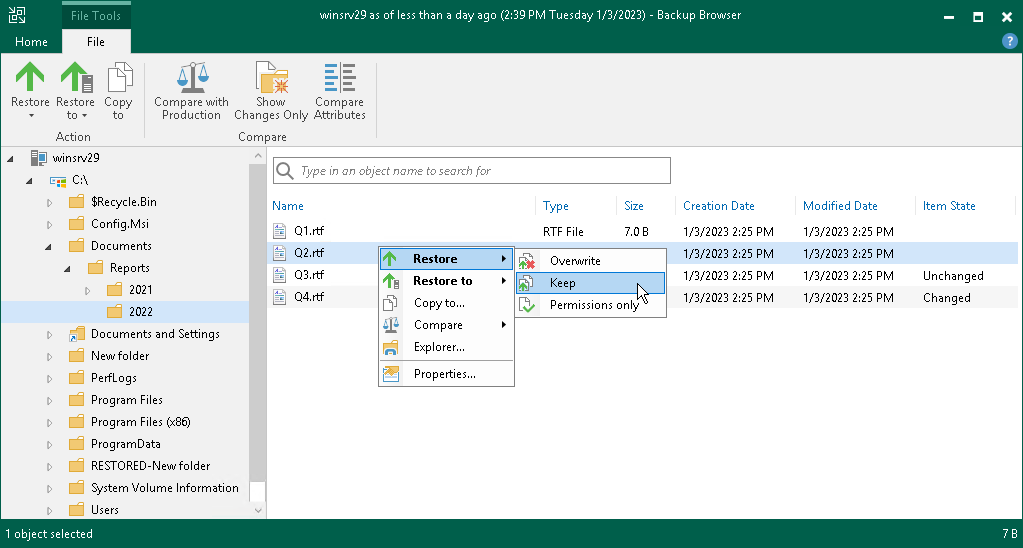Sort by Type column header

pos(555,206)
